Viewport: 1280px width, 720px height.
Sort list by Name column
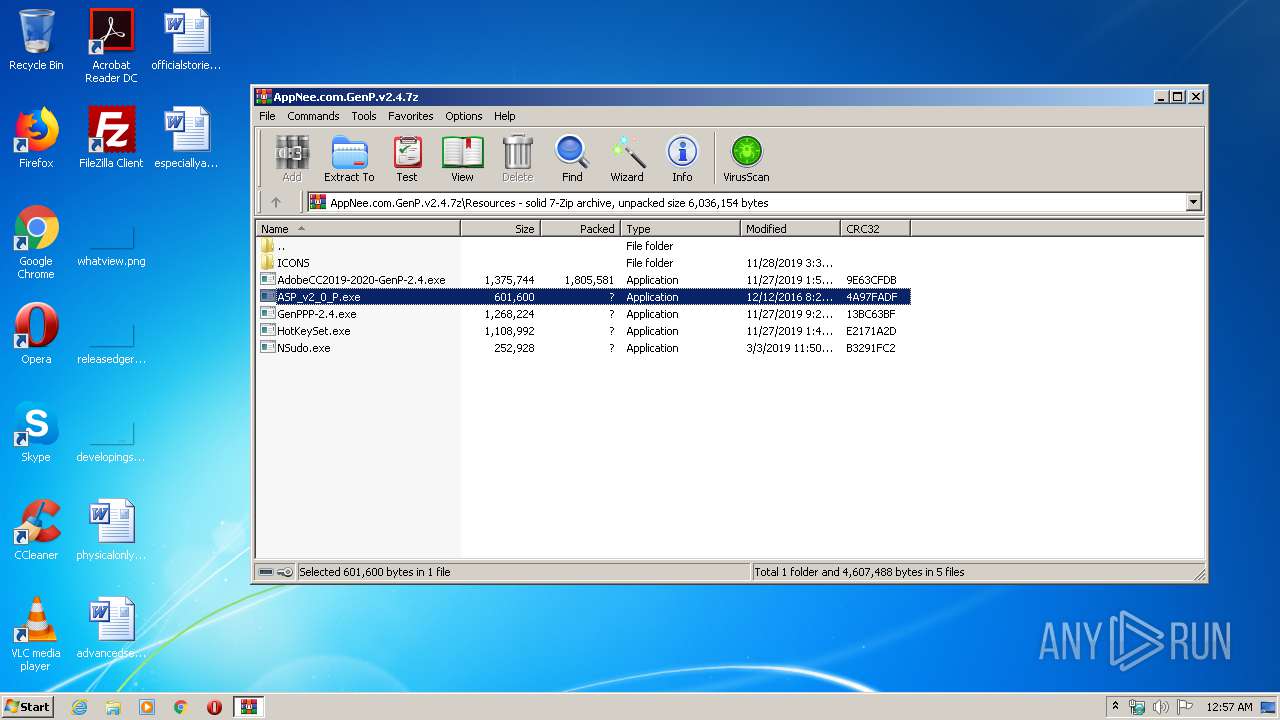point(358,229)
